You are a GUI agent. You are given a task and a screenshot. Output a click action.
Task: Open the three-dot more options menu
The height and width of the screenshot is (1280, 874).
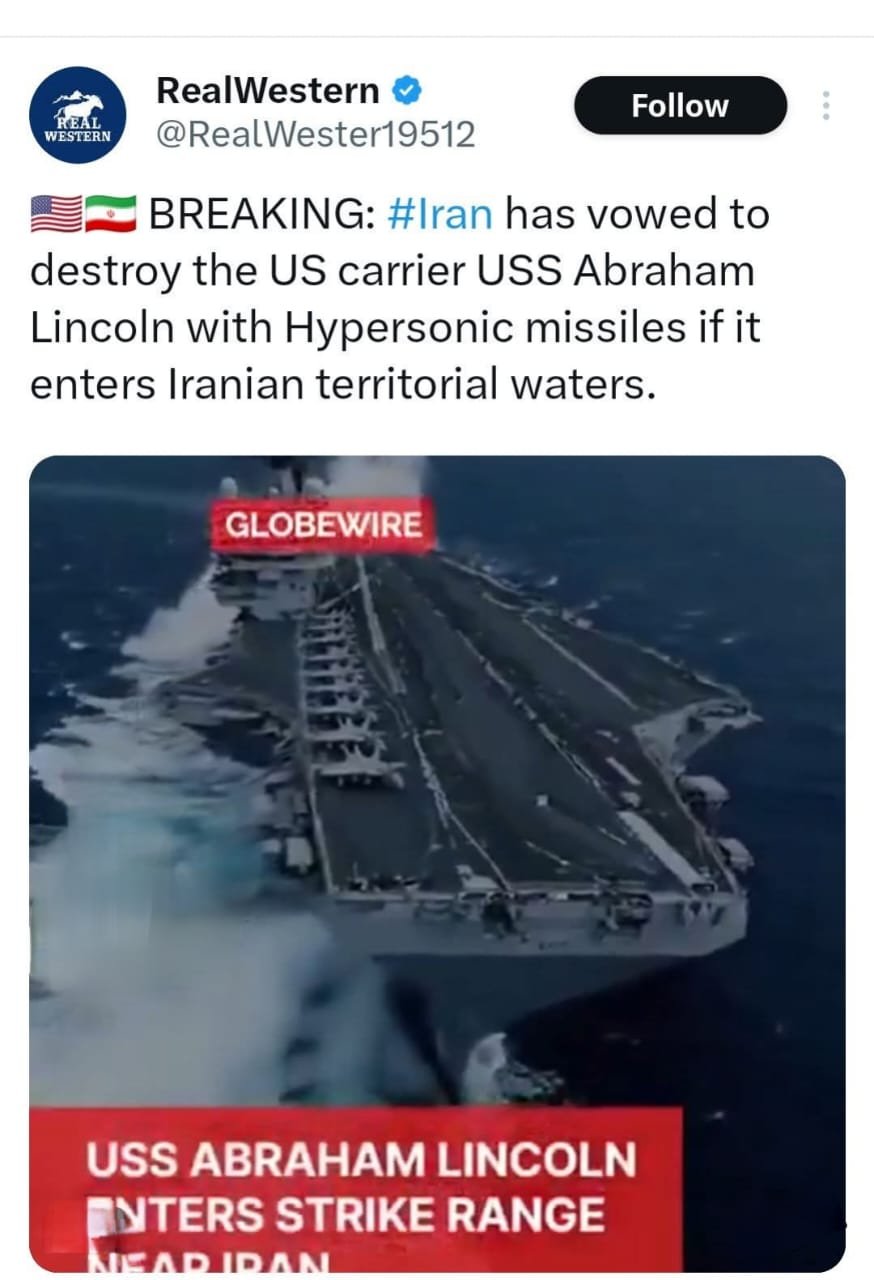click(826, 106)
